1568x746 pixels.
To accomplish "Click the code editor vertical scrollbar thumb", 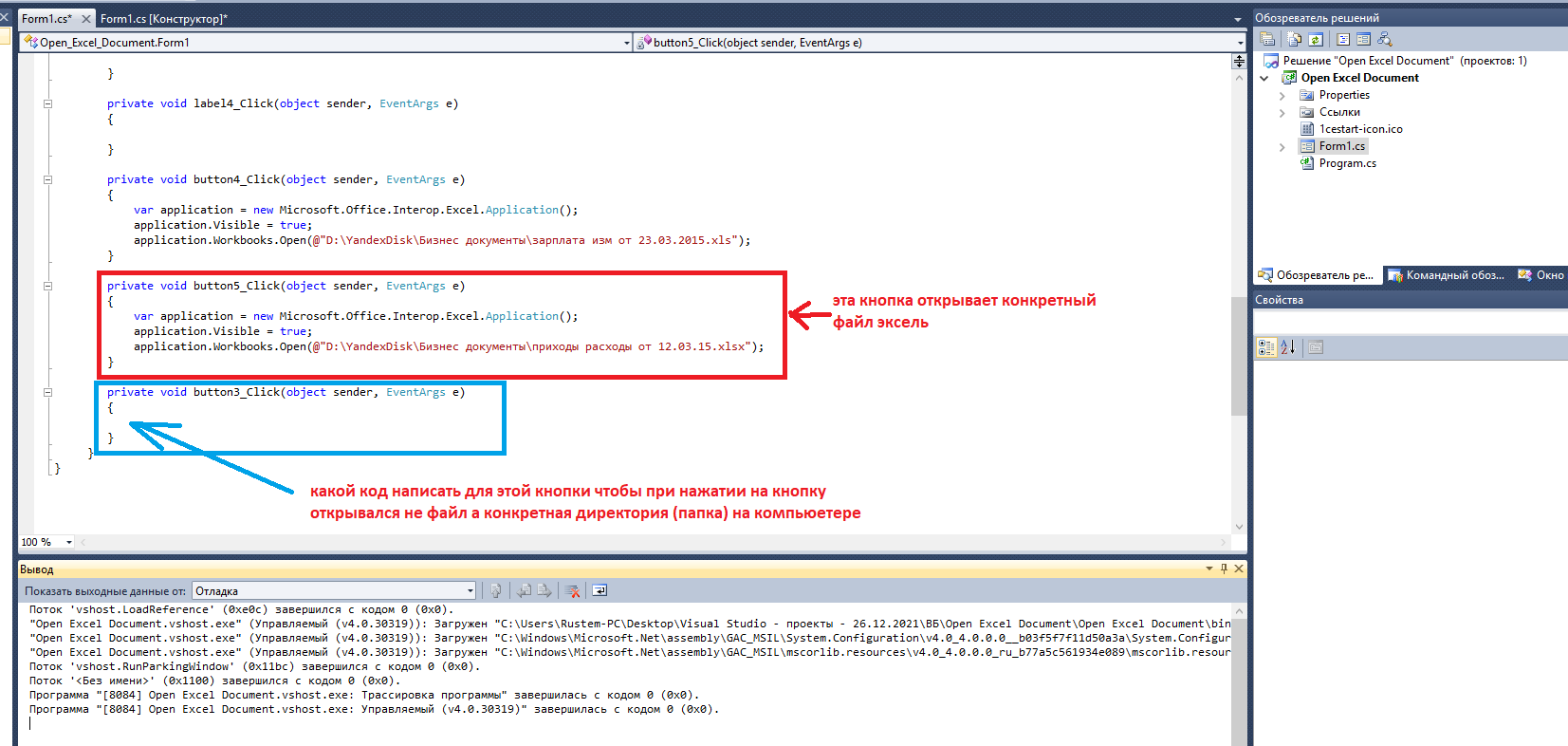I will (x=1239, y=356).
